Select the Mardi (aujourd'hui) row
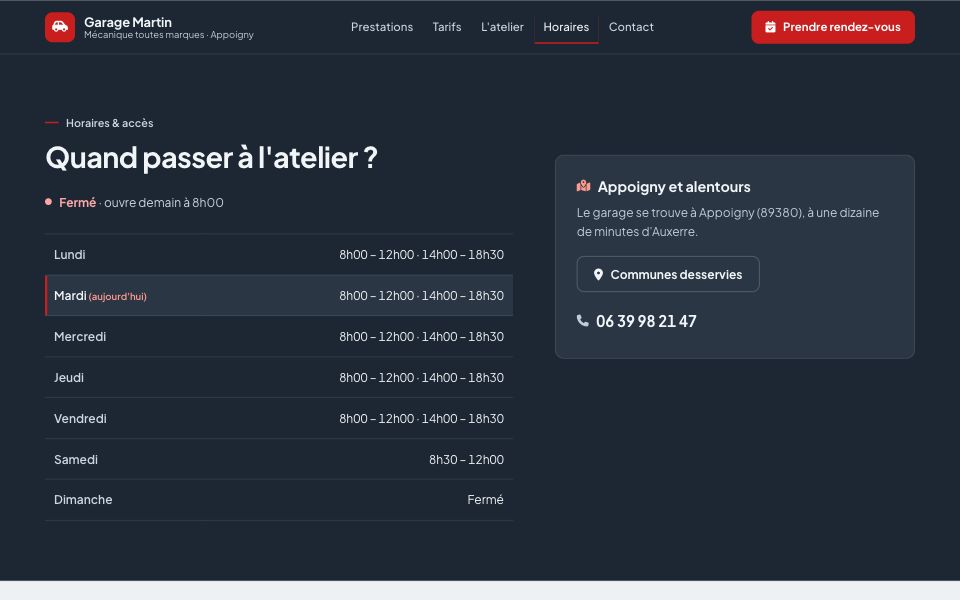960x600 pixels. tap(279, 296)
